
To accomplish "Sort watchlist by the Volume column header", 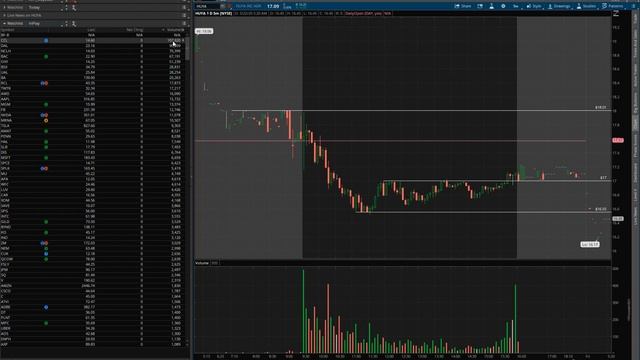I will [x=175, y=30].
